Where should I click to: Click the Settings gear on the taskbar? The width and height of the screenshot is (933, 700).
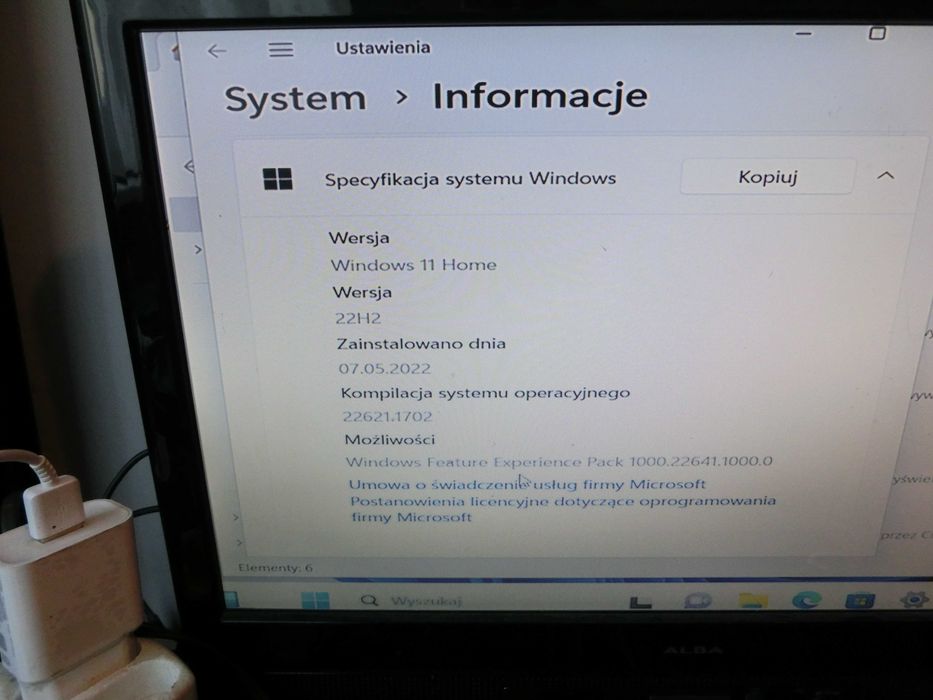(x=914, y=599)
